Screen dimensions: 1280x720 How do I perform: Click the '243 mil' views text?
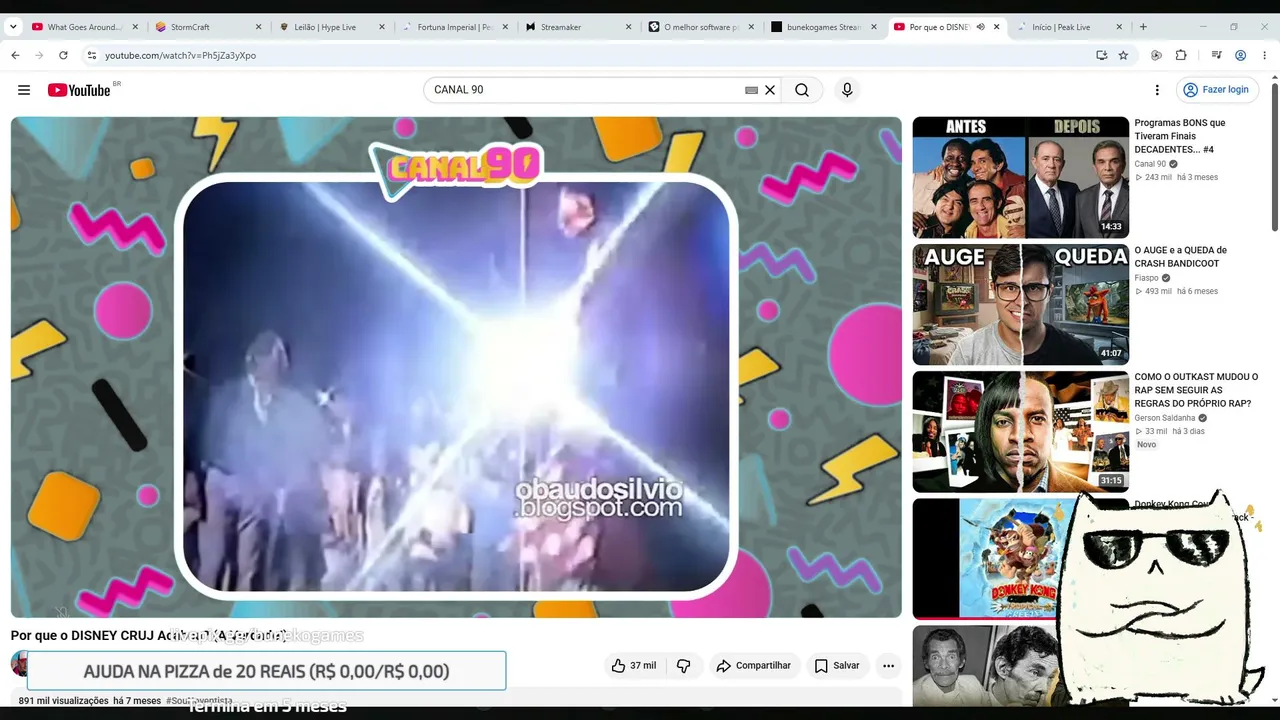pos(1158,177)
